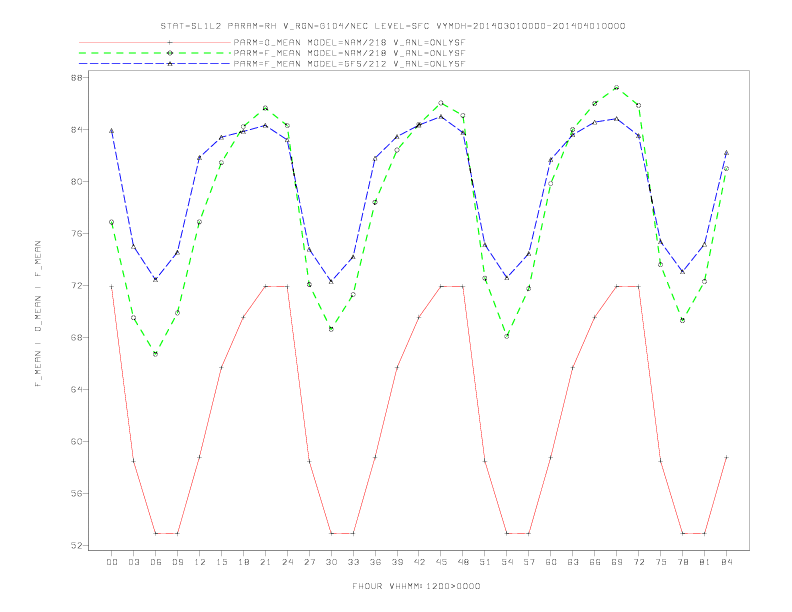The height and width of the screenshot is (612, 792).
Task: Click y-axis tick label 60
Action: tap(77, 441)
